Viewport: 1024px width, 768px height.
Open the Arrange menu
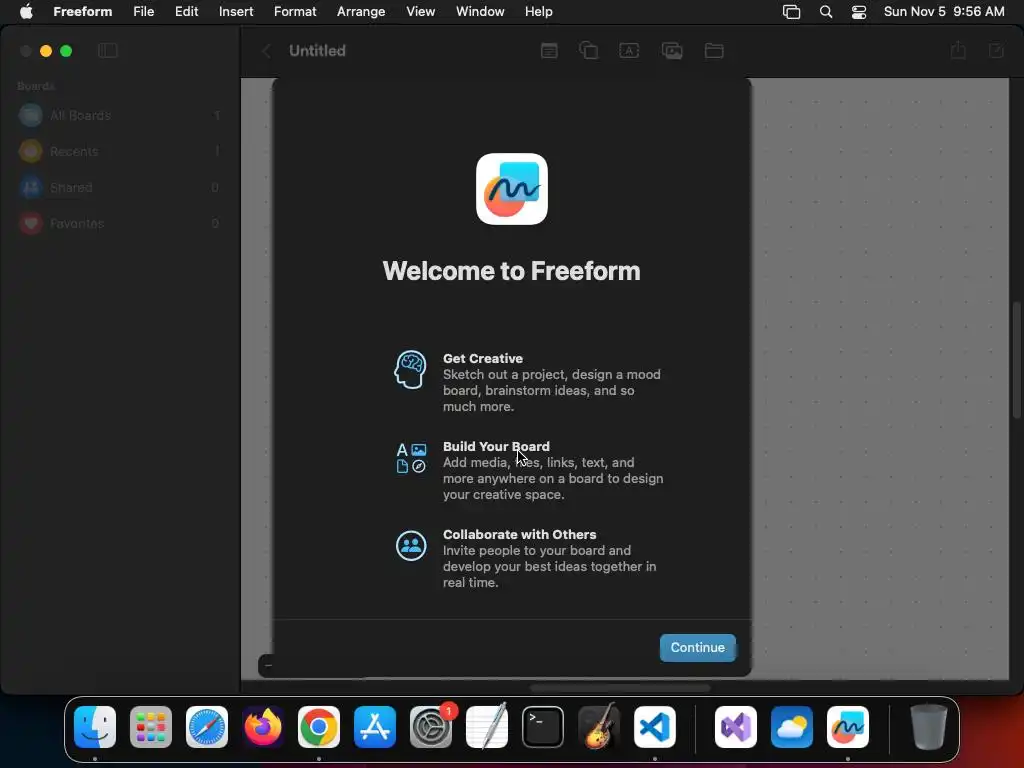[360, 11]
